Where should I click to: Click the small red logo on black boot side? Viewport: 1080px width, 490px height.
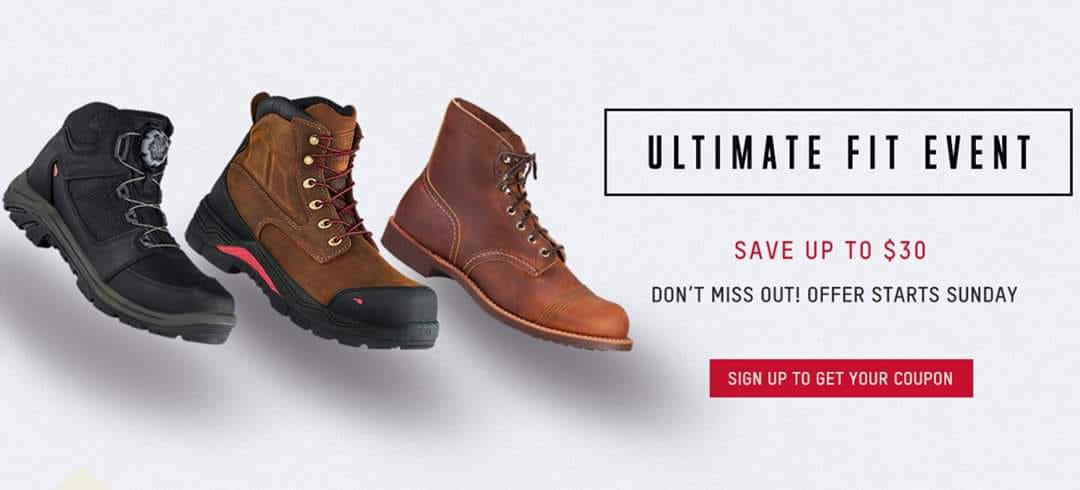[53, 169]
